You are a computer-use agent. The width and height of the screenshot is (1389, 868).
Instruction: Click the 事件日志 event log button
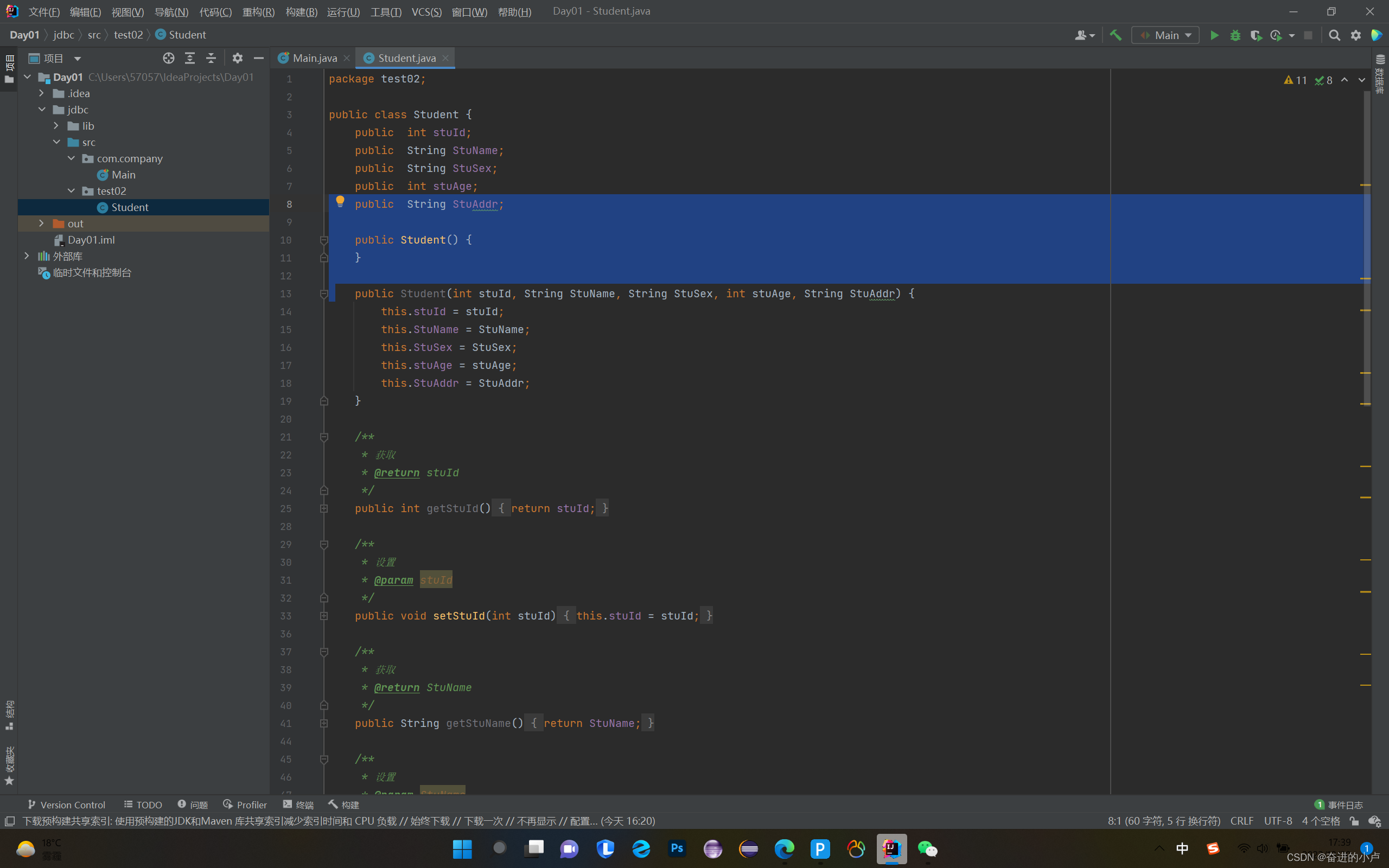[1339, 805]
